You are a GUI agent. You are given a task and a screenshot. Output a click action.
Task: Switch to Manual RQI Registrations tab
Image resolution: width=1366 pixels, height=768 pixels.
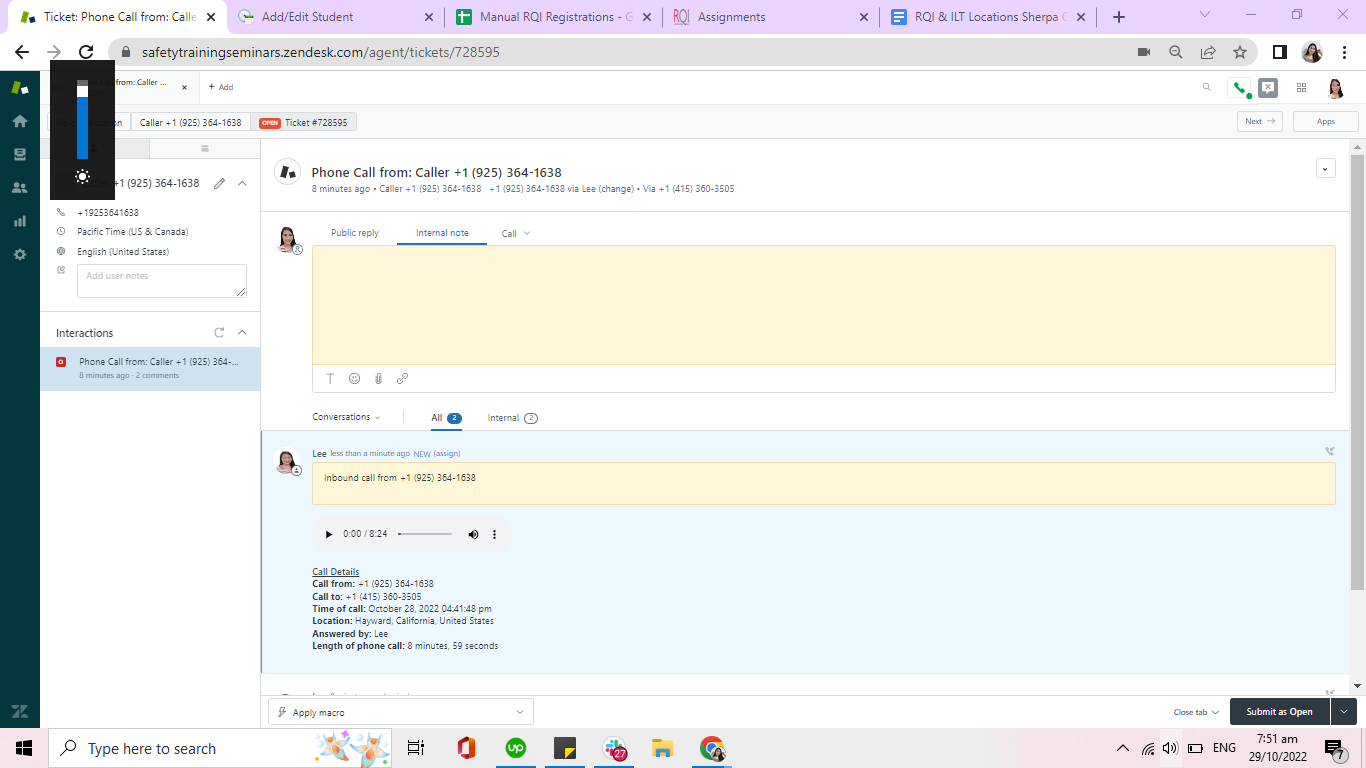point(553,17)
